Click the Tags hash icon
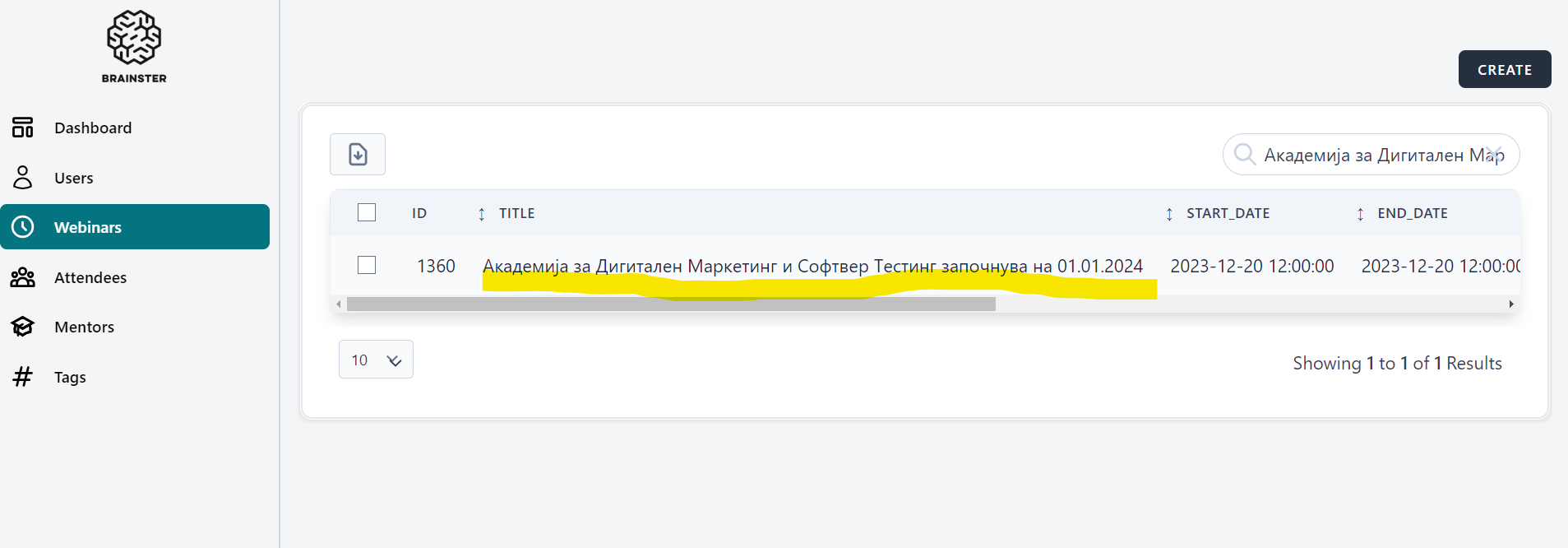The width and height of the screenshot is (1568, 548). click(23, 377)
